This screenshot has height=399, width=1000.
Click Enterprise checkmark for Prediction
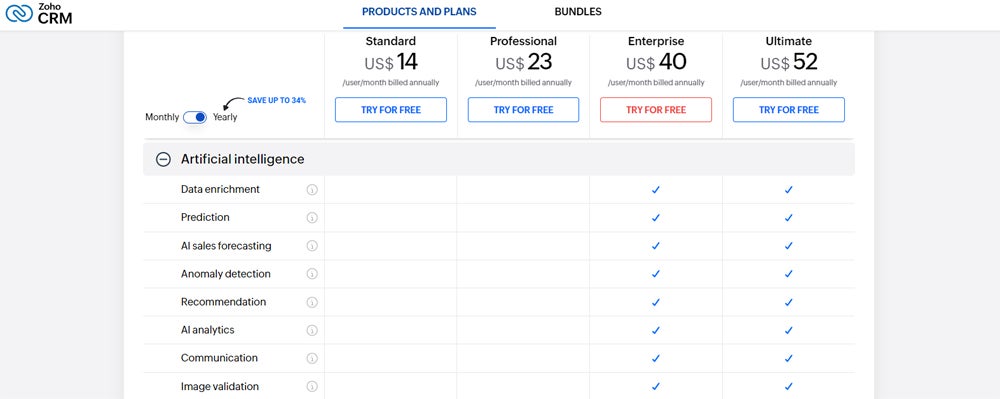(656, 217)
